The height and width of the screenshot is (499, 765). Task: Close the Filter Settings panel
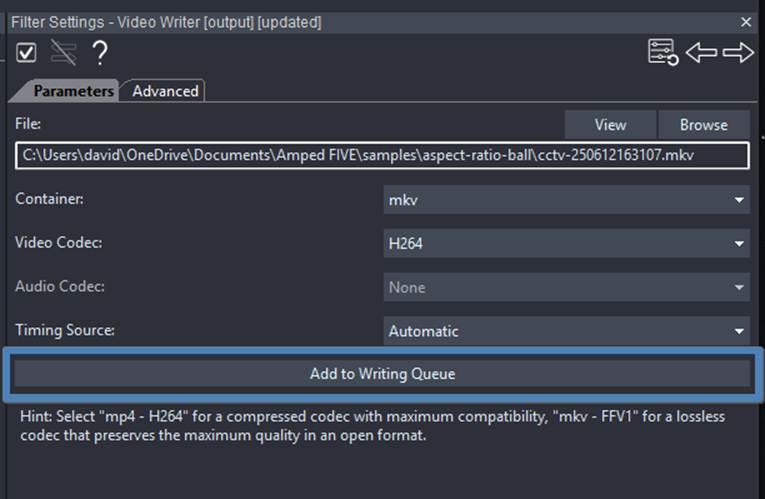point(745,22)
